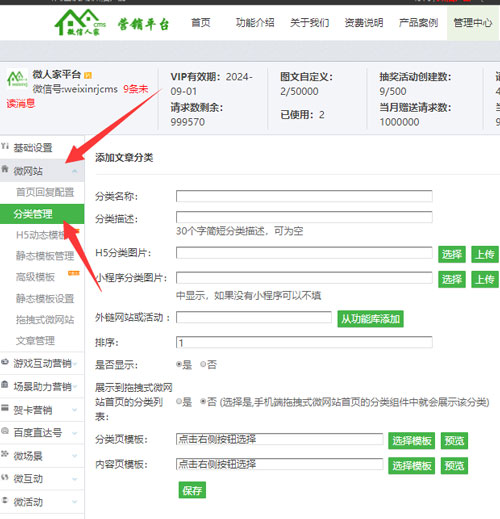
Task: Click 上传 button for H5分类图片
Action: click(485, 254)
